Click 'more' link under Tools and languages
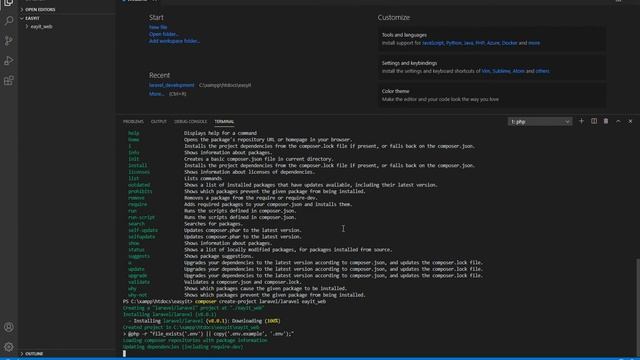Screen dimensions: 640x360 tap(534, 43)
